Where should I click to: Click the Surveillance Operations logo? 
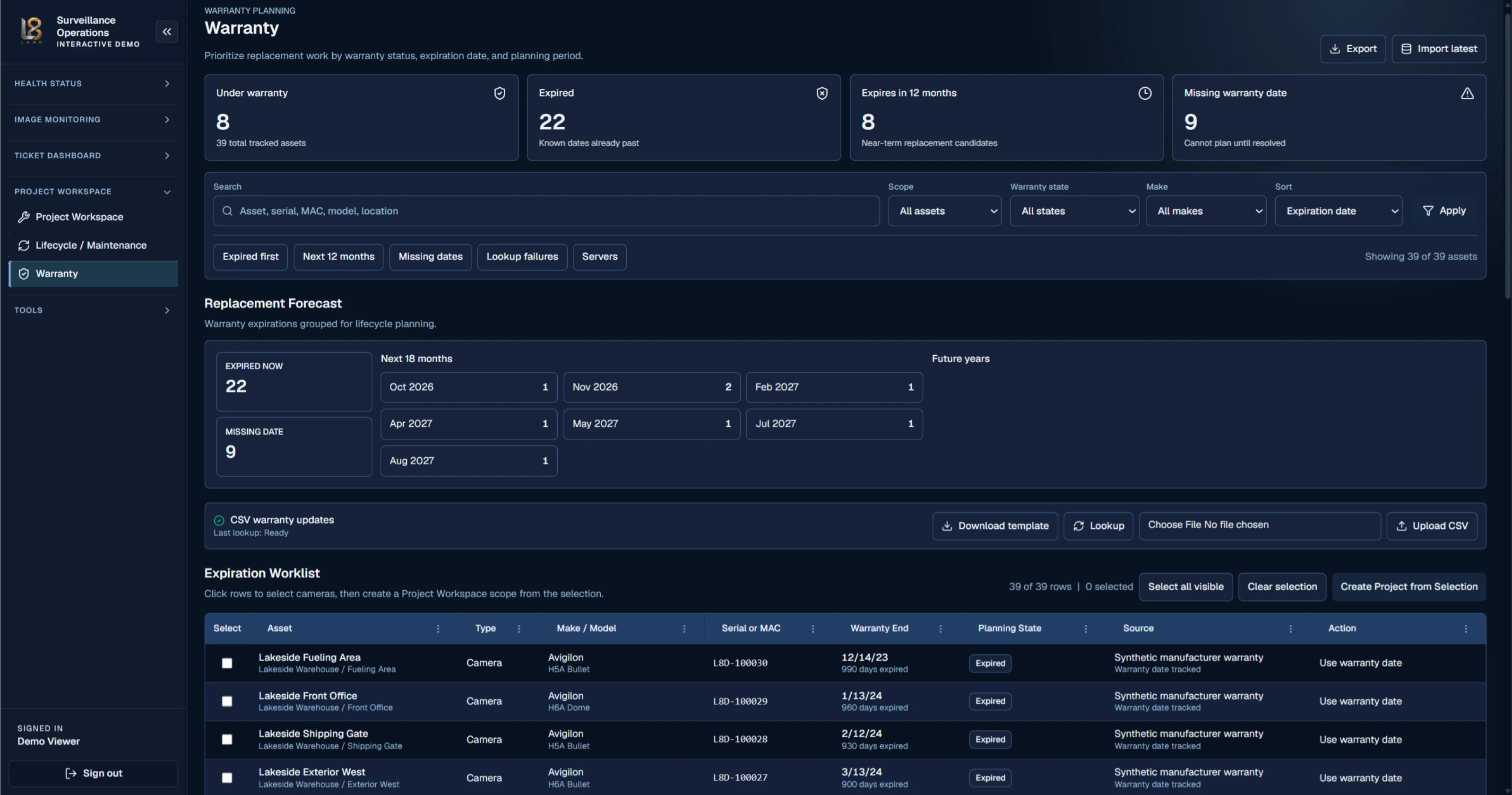pyautogui.click(x=31, y=31)
